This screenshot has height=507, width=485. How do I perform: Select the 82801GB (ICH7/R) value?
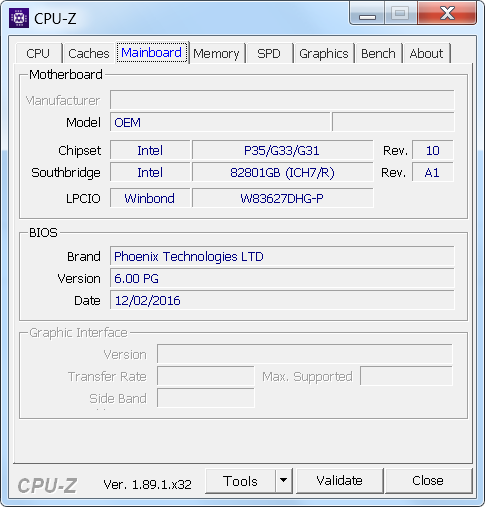[282, 172]
